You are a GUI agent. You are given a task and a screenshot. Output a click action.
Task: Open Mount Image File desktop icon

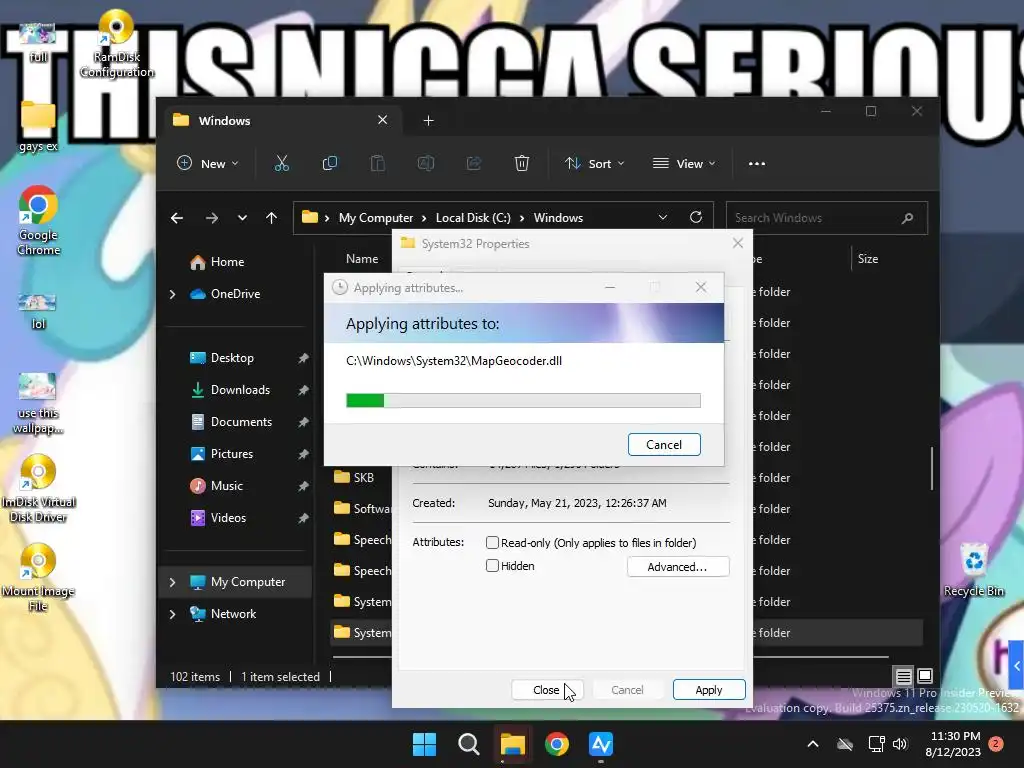click(x=39, y=578)
